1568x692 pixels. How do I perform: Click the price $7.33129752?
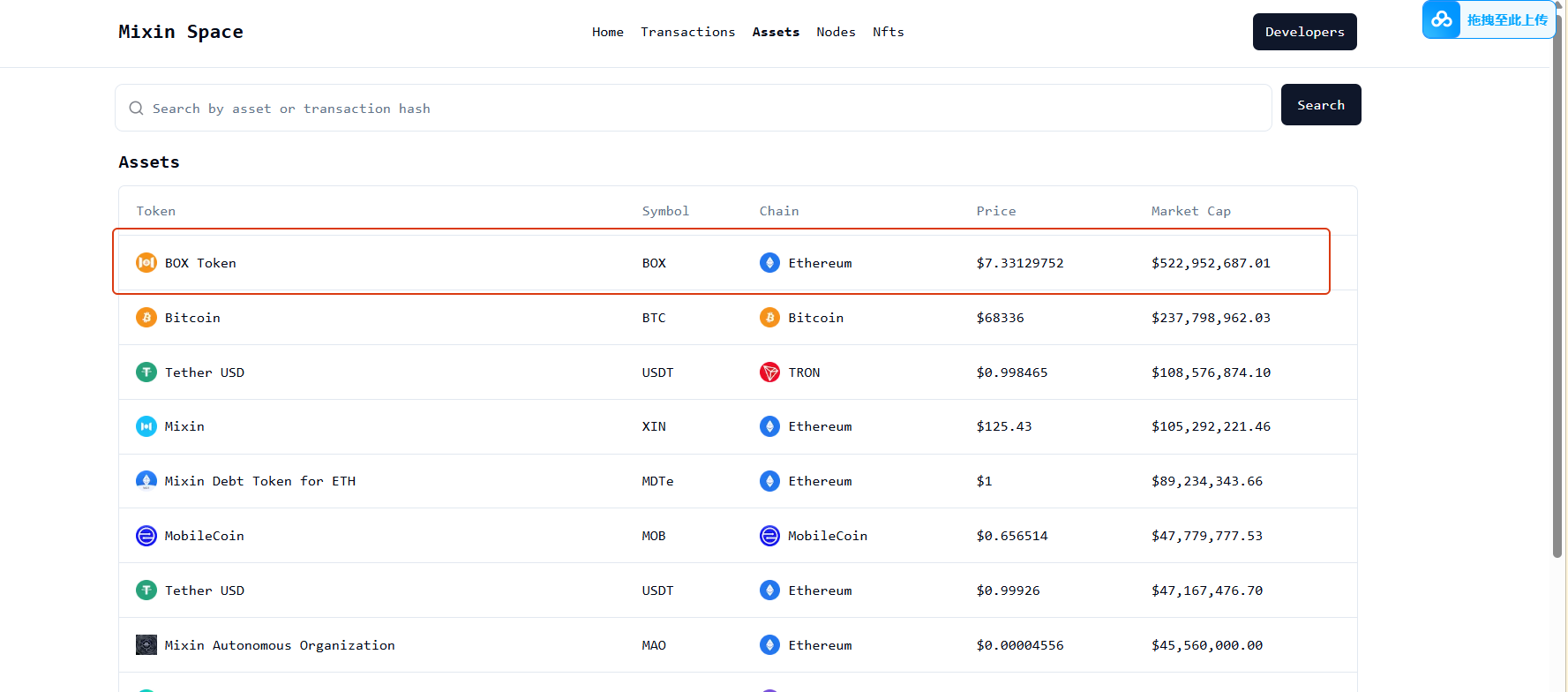[x=1020, y=263]
